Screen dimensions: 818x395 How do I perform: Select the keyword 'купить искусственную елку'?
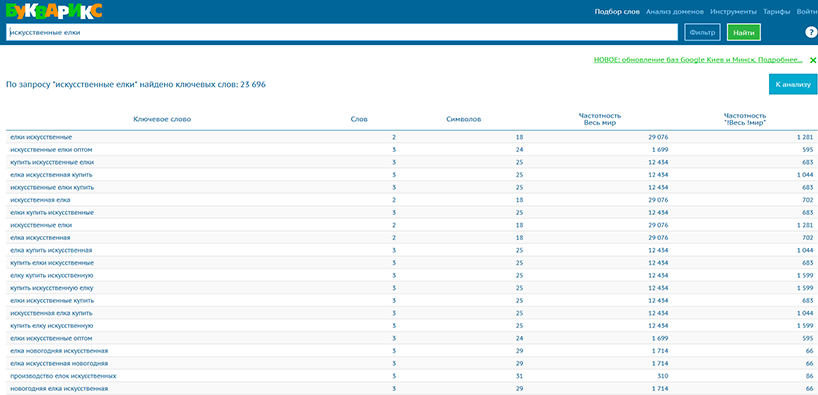tap(52, 288)
